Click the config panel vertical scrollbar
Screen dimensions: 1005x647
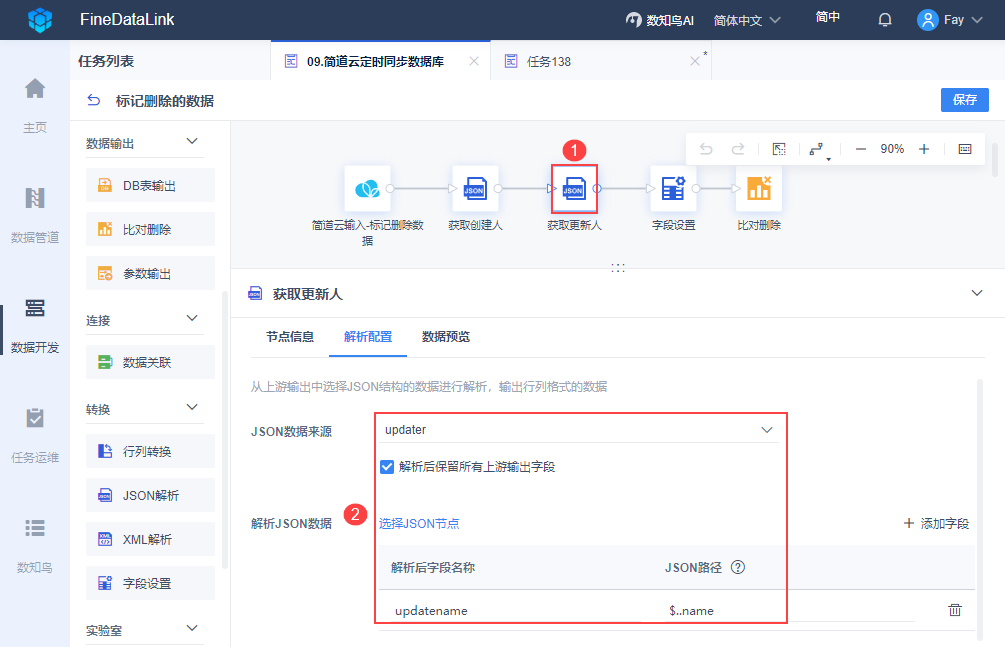tap(979, 508)
